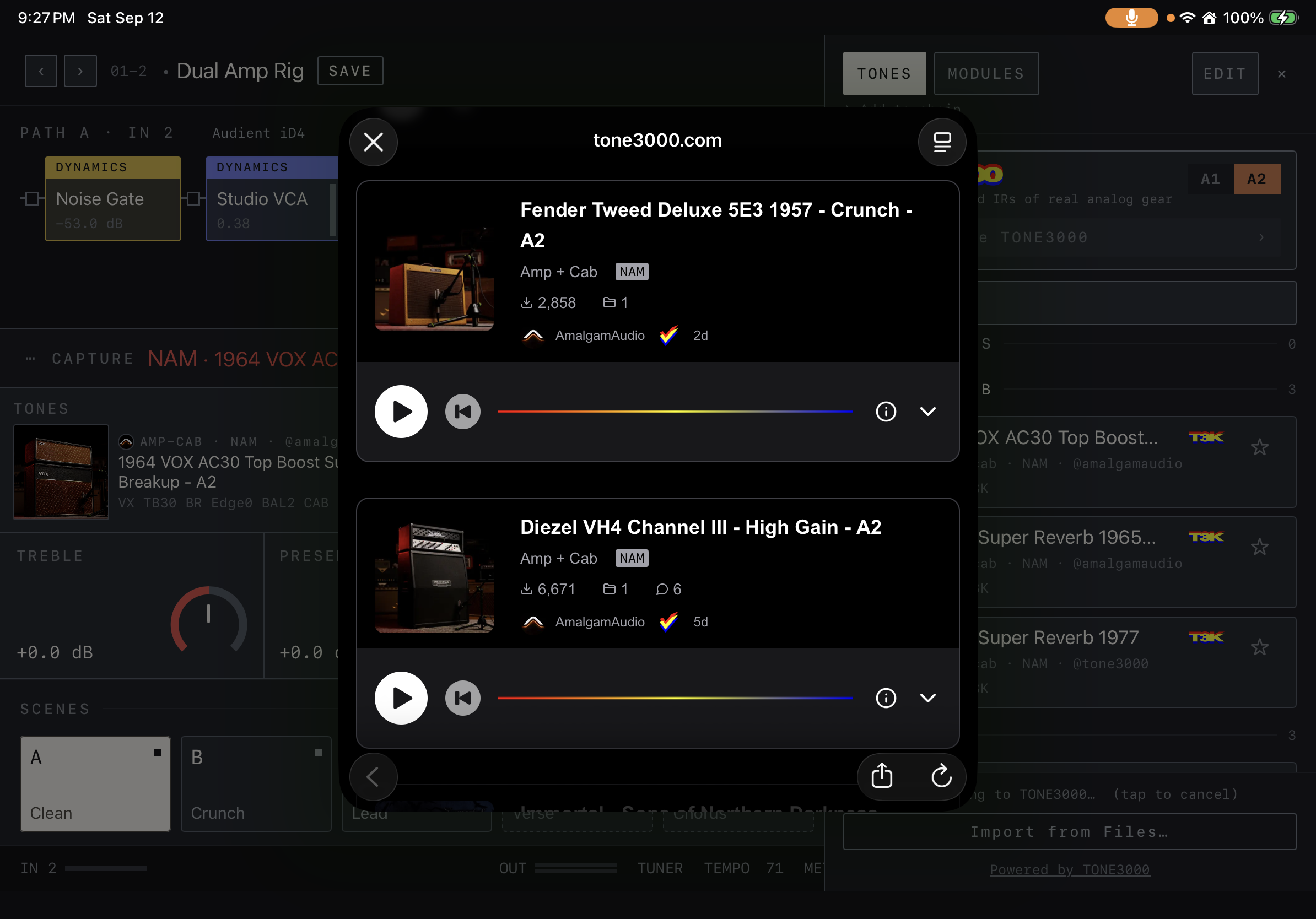Image resolution: width=1316 pixels, height=919 pixels.
Task: Open Powered by TONE3000 link
Action: tap(1070, 870)
